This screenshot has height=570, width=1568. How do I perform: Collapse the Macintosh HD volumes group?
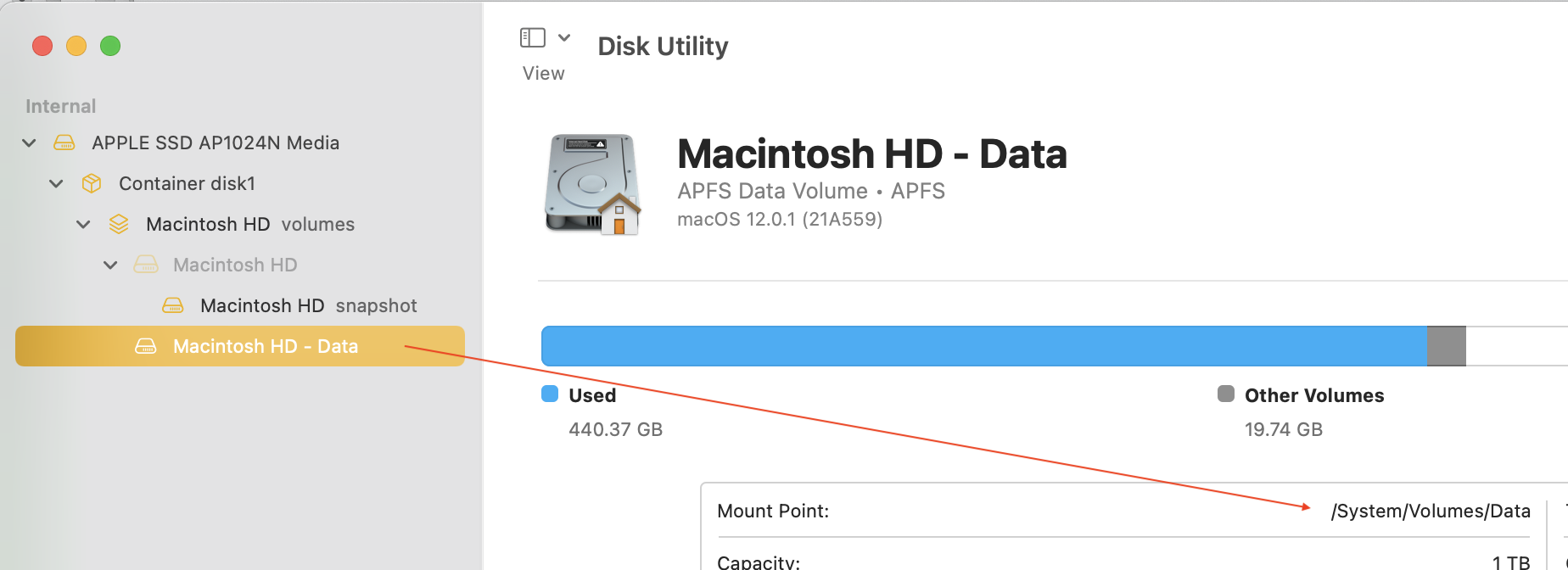(83, 224)
